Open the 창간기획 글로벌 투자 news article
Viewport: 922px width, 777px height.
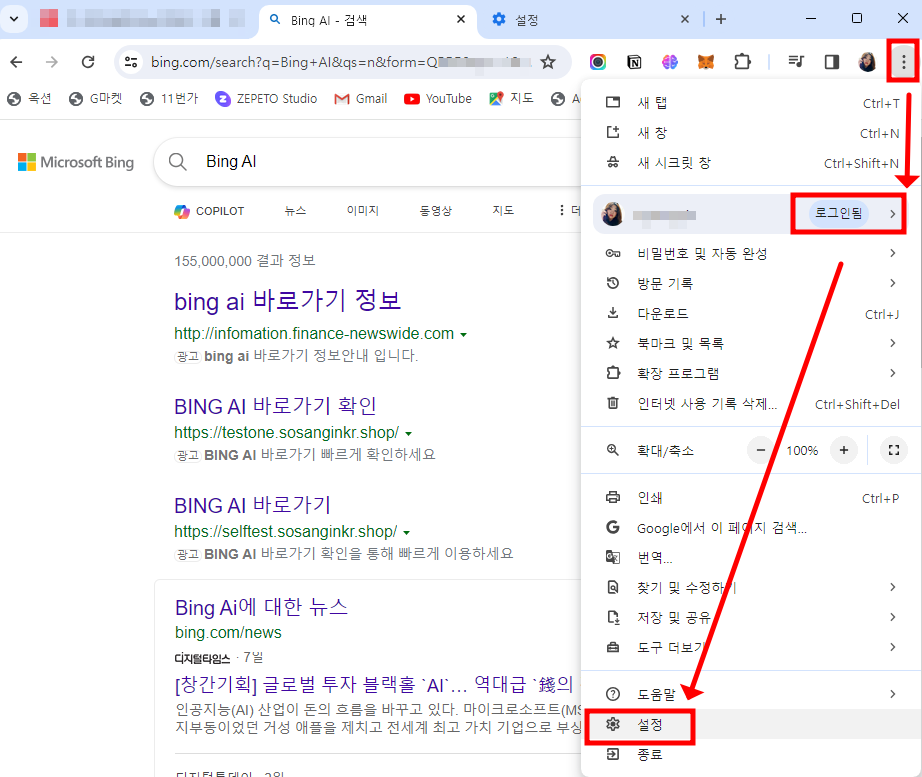[x=374, y=684]
